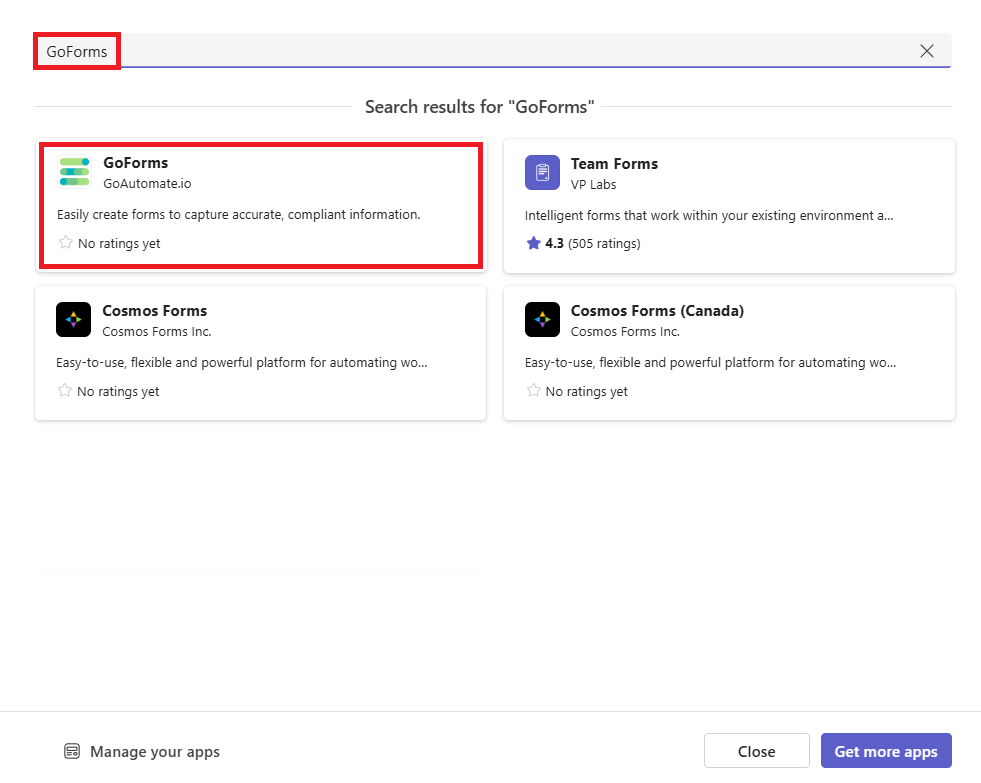Select the Team Forms result title
Viewport: 981px width, 783px height.
pos(614,164)
